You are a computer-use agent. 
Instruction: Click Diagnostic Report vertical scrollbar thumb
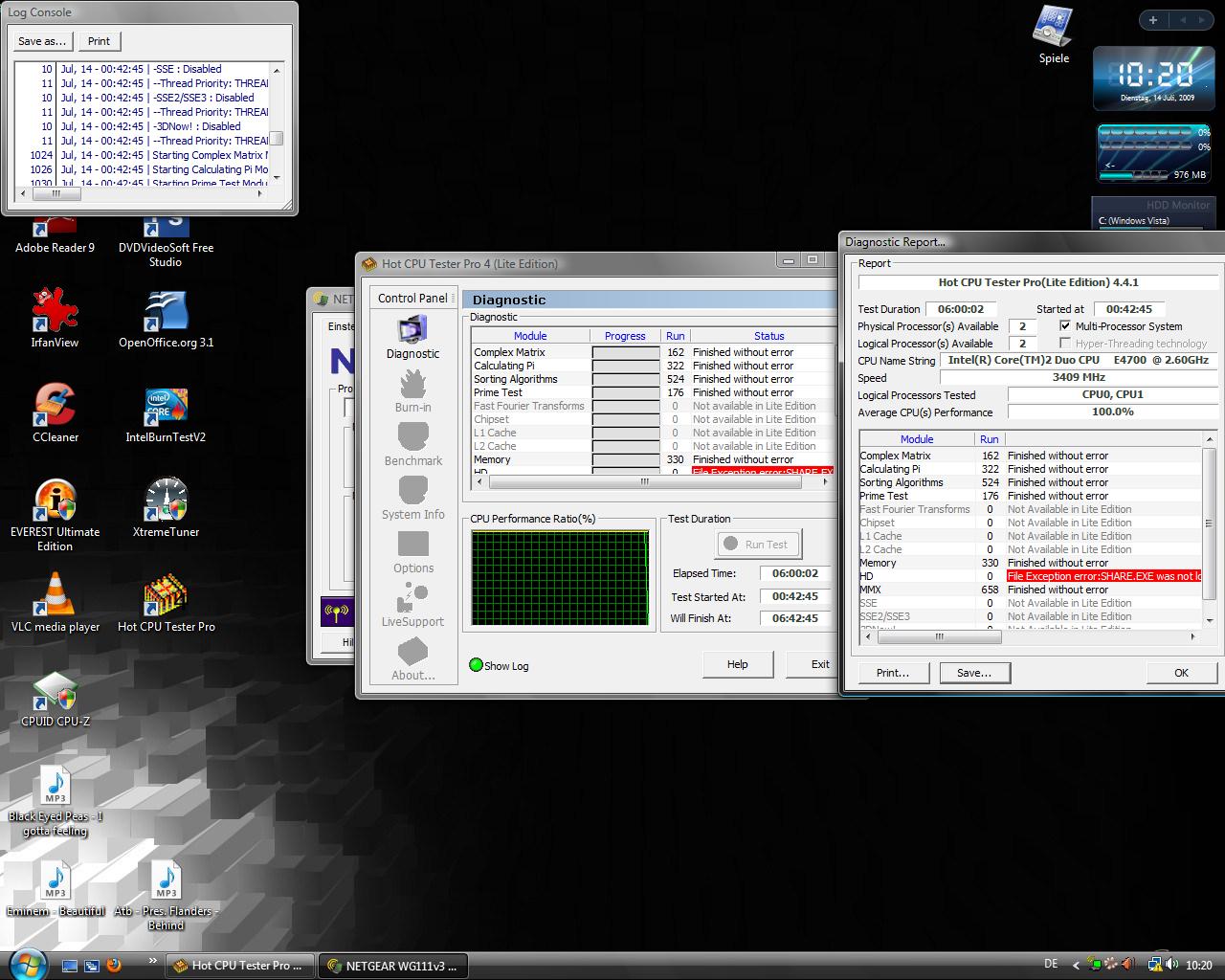tap(1209, 523)
